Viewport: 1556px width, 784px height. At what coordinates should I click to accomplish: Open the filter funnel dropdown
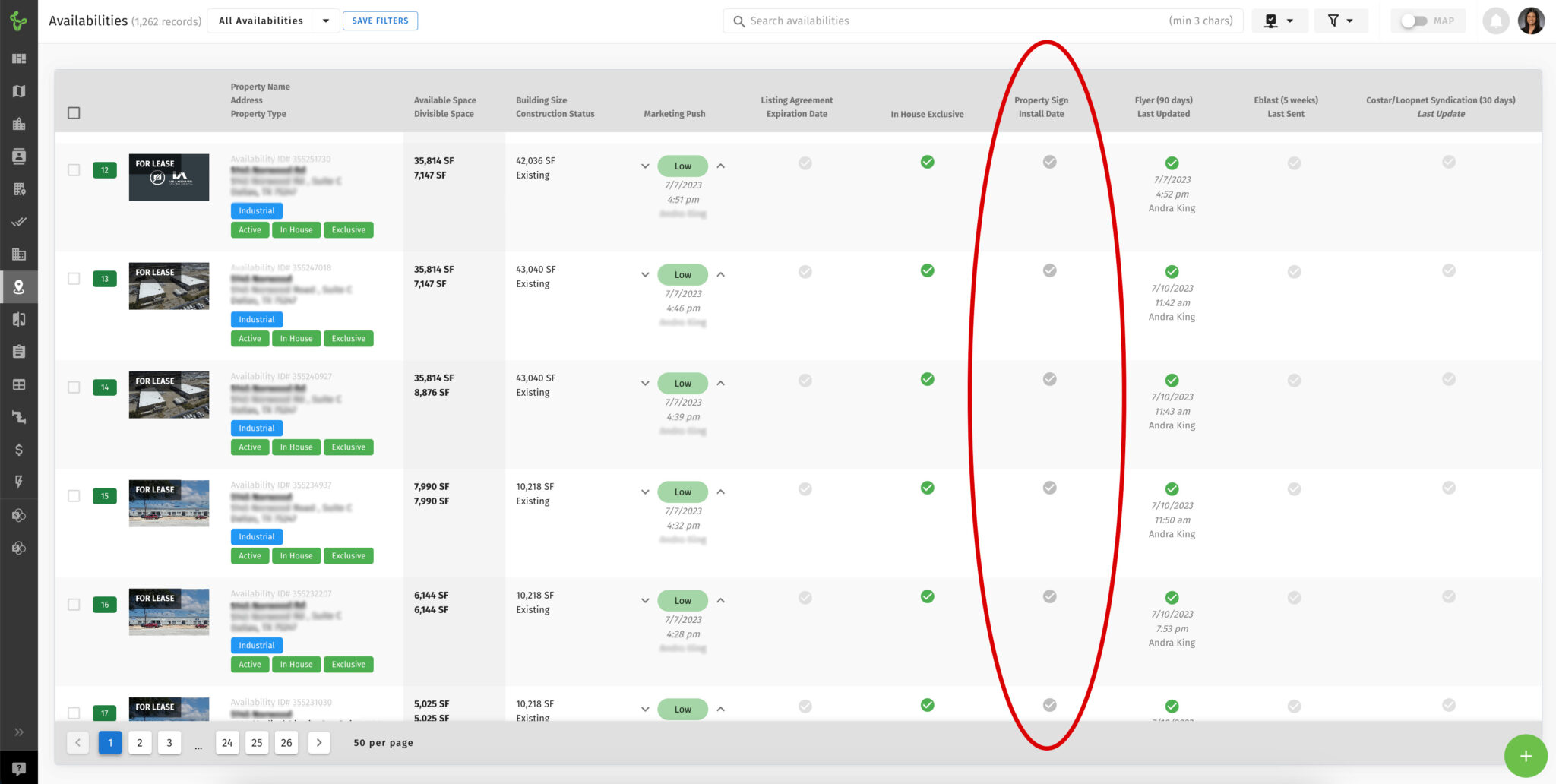click(1339, 21)
